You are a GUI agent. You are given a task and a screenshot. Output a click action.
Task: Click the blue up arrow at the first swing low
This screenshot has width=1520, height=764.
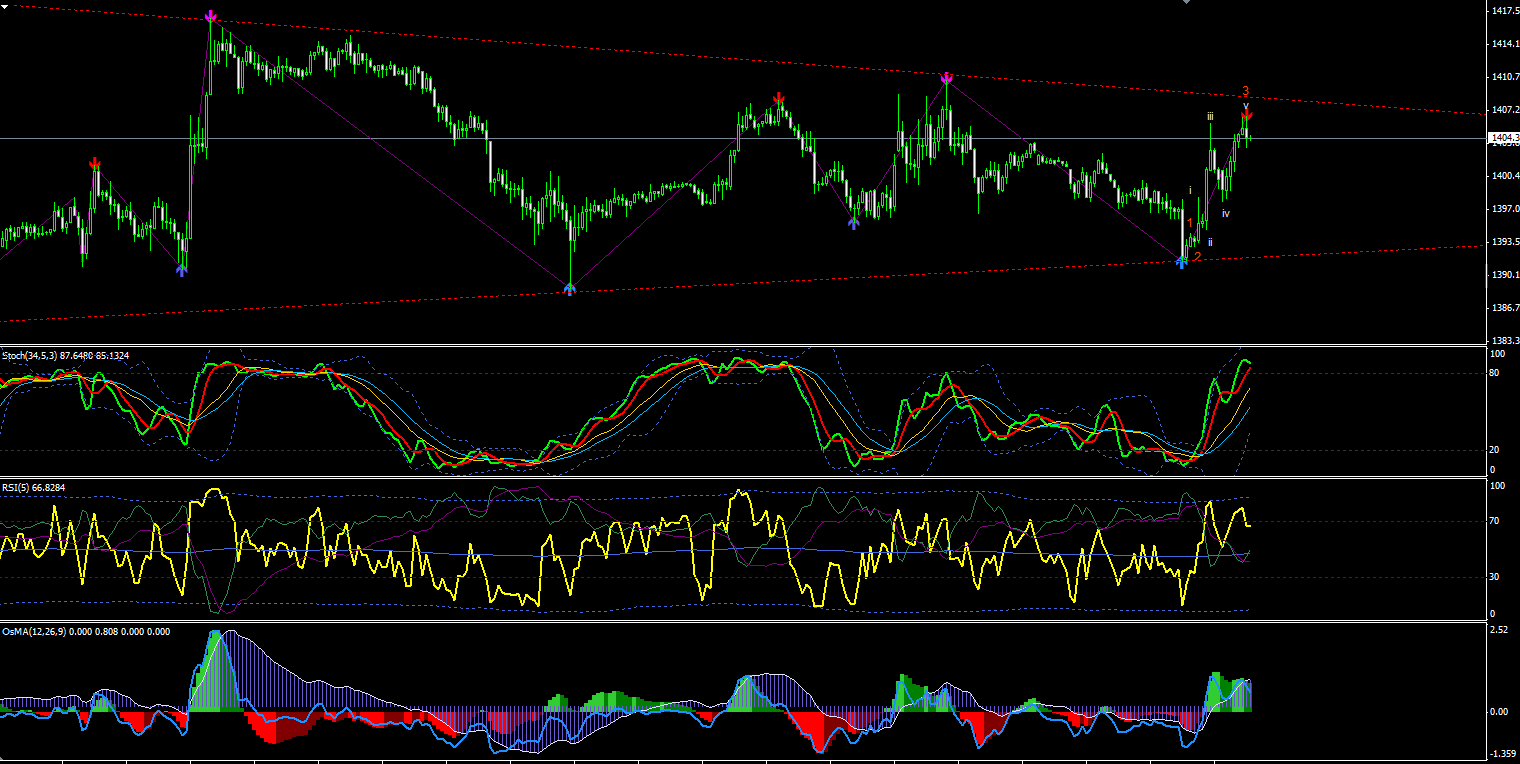click(181, 269)
